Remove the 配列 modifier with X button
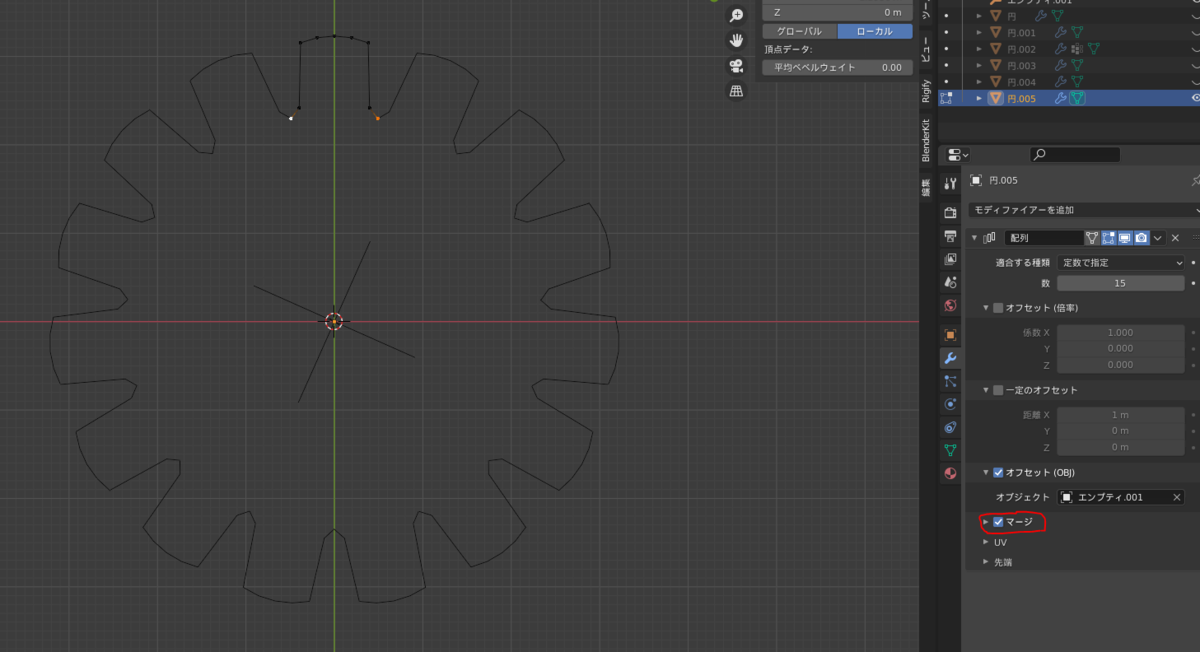The height and width of the screenshot is (652, 1200). (1176, 238)
